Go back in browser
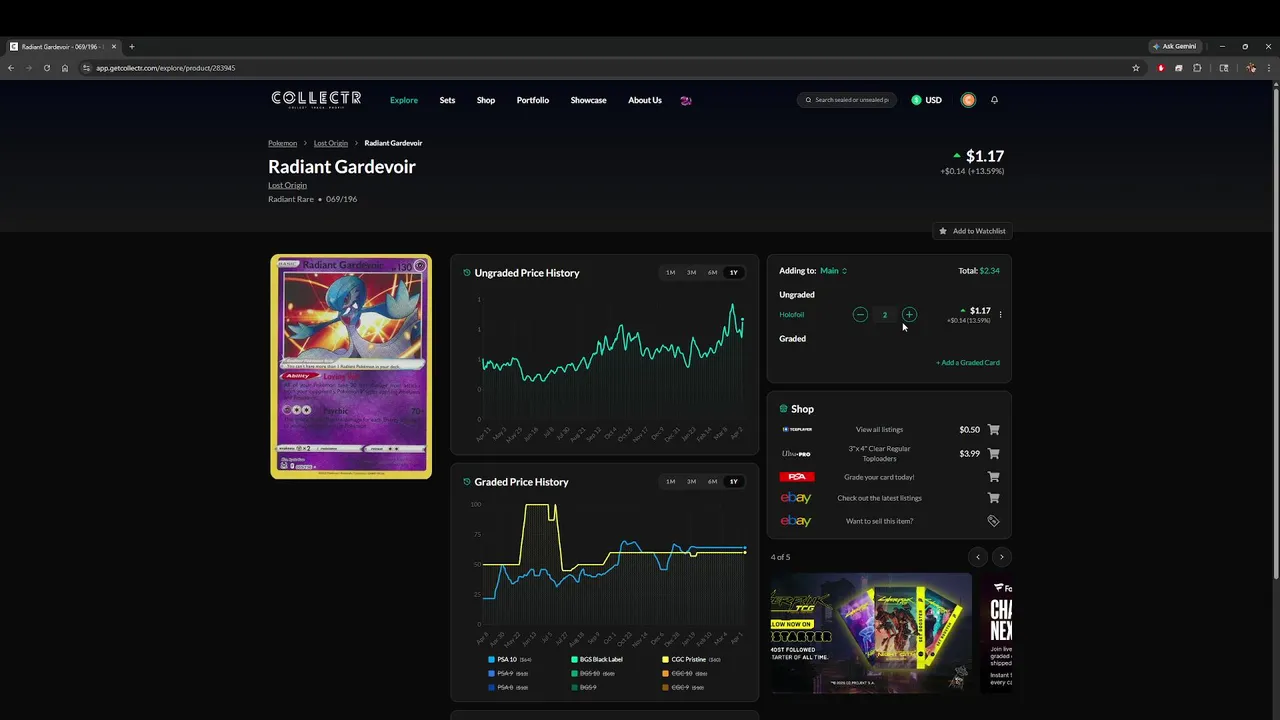 point(11,68)
